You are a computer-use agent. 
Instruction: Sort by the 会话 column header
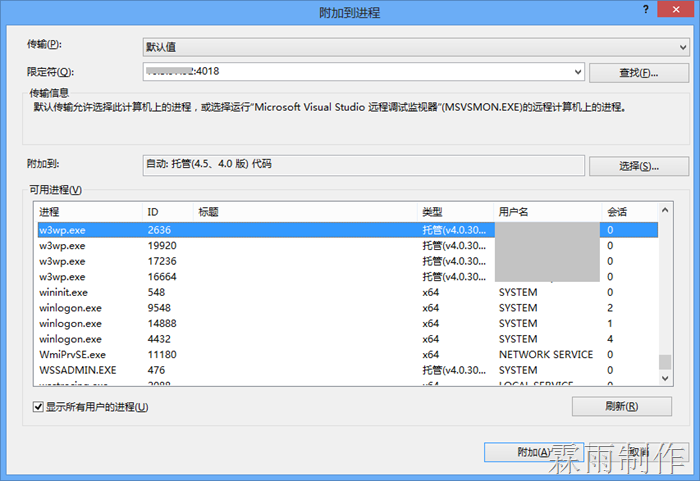pyautogui.click(x=629, y=212)
